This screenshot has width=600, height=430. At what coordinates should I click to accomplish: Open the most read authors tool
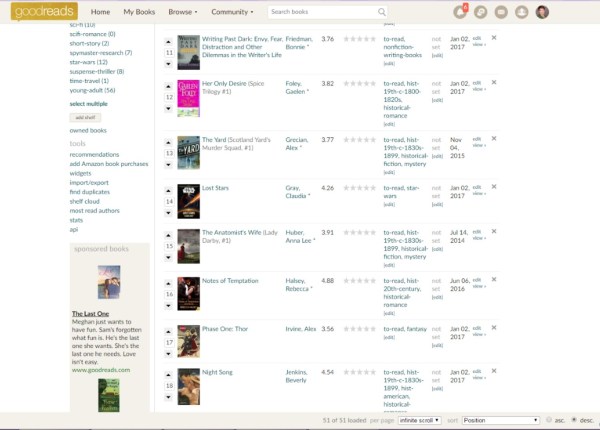(x=95, y=211)
